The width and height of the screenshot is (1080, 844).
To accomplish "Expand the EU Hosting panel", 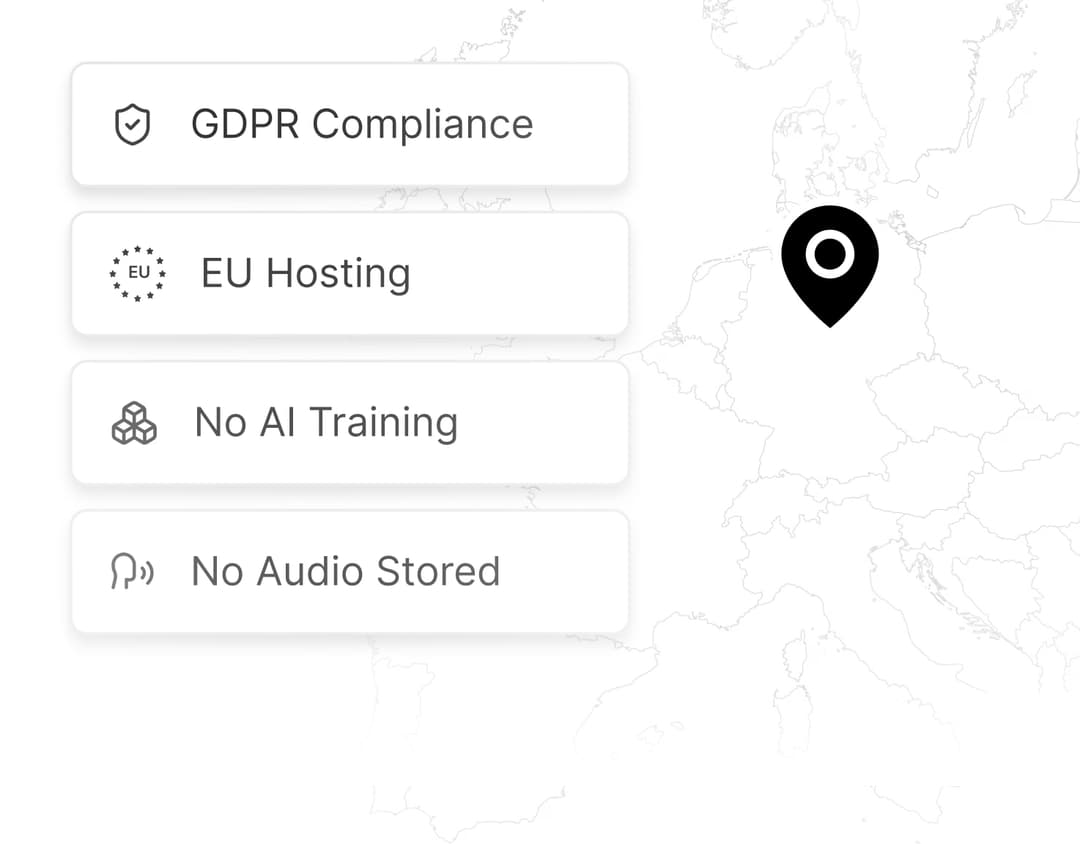I will pyautogui.click(x=350, y=272).
